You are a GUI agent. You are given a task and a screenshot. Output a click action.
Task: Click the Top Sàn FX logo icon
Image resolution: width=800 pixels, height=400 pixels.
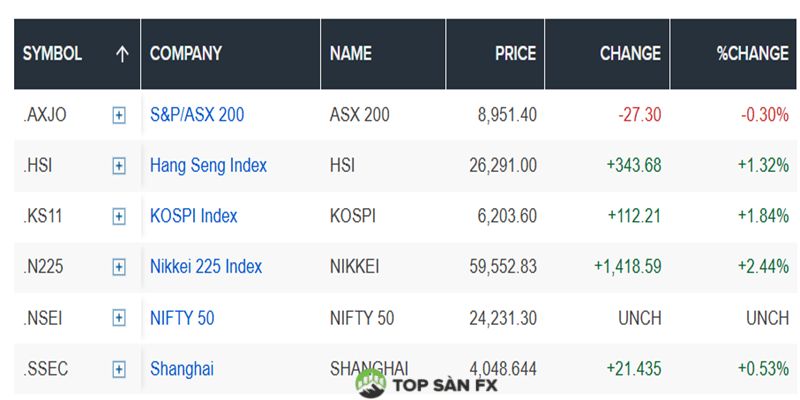[x=371, y=383]
